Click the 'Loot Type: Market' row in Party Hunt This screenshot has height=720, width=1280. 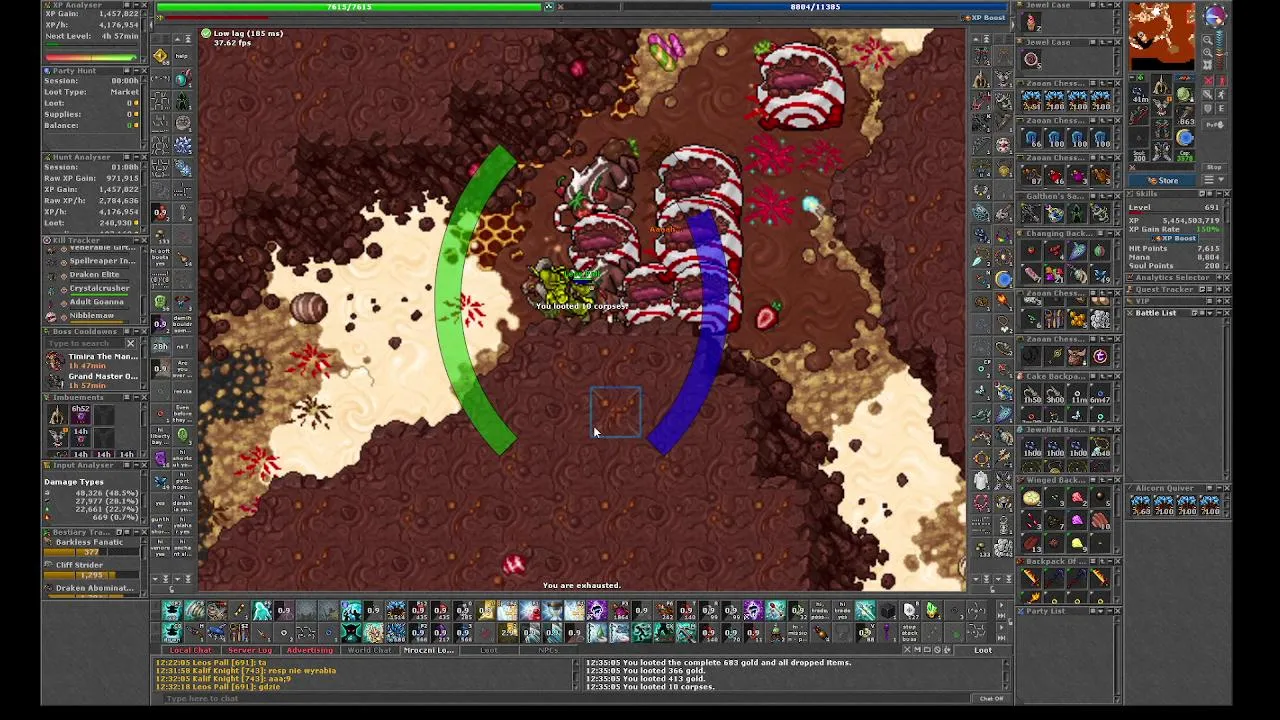click(x=92, y=92)
